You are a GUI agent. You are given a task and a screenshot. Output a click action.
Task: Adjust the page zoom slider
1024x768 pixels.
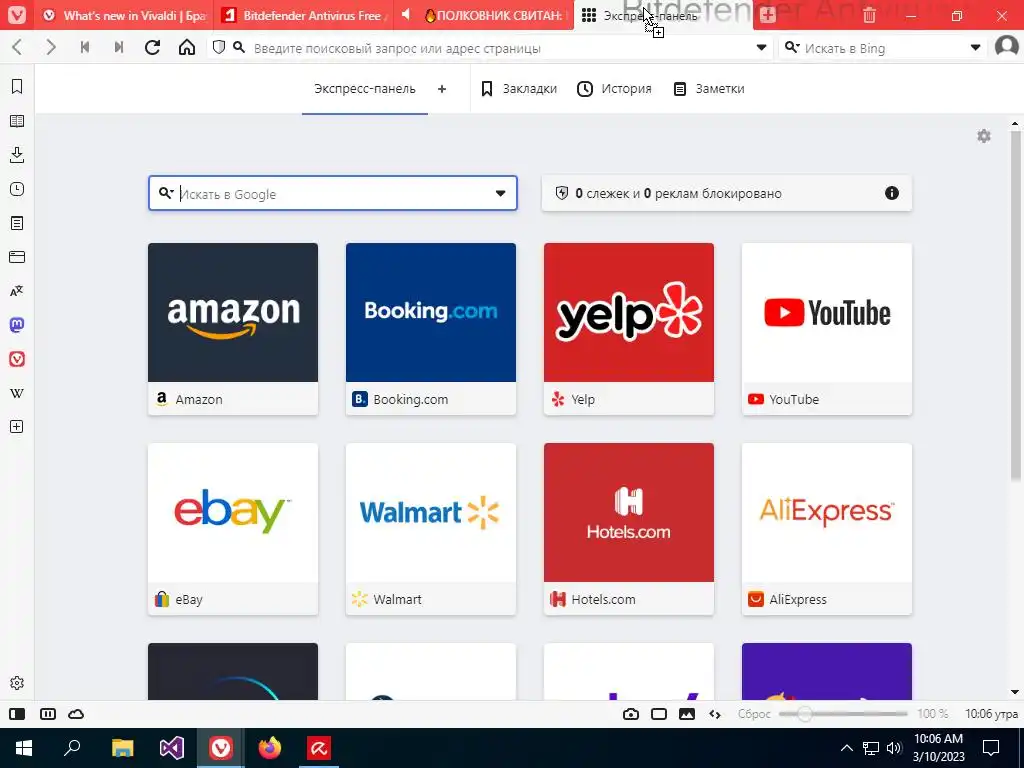pos(843,714)
